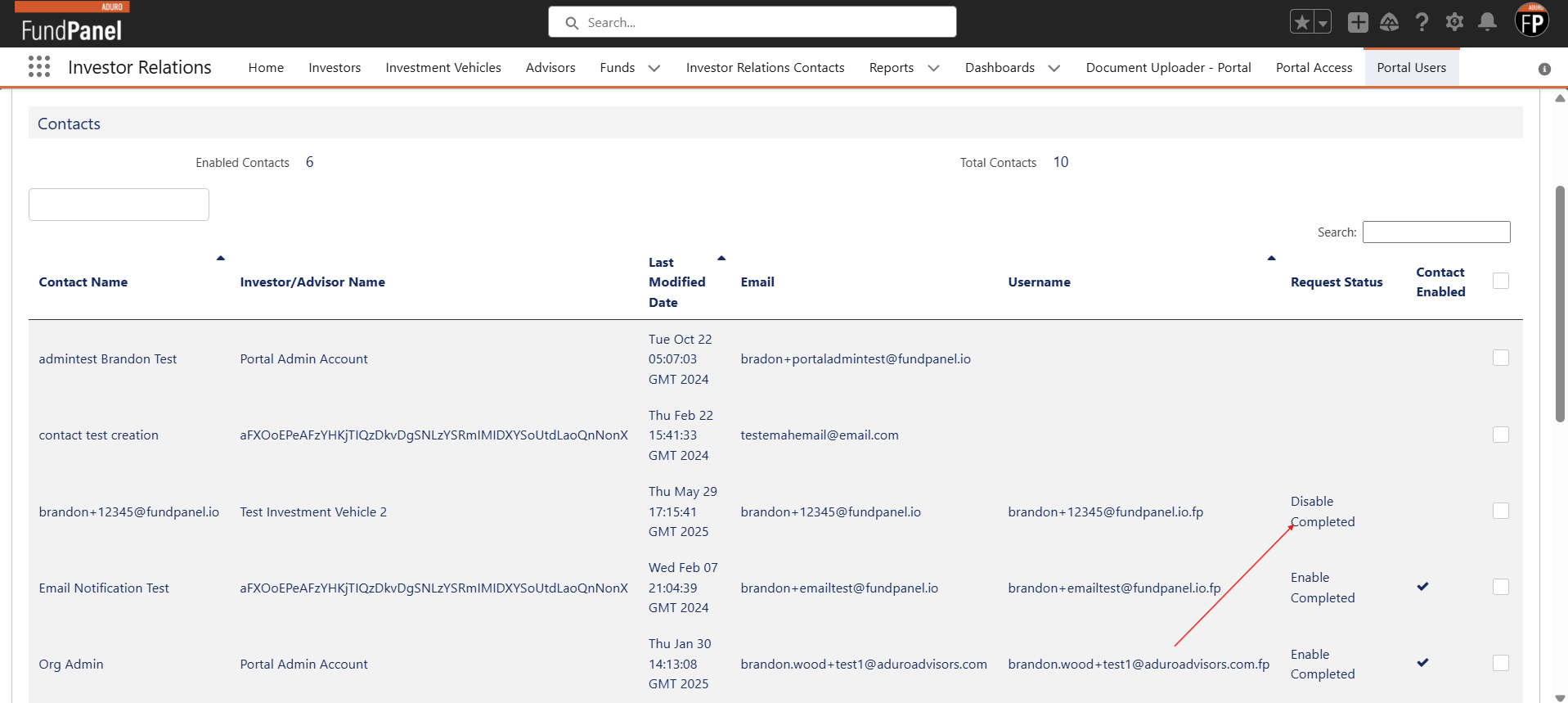Click the FundPanel logo
Viewport: 1568px width, 703px height.
(72, 22)
